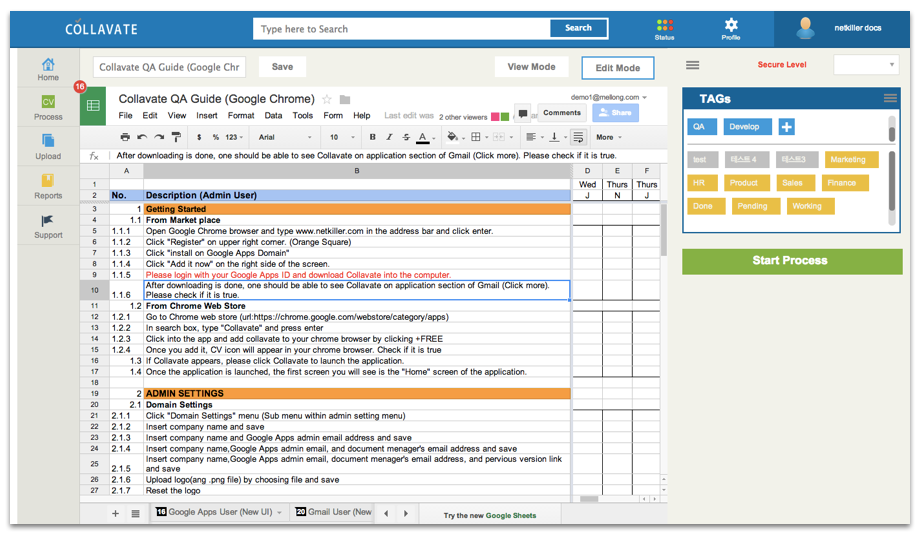Click the pink viewer color swatch

(495, 117)
